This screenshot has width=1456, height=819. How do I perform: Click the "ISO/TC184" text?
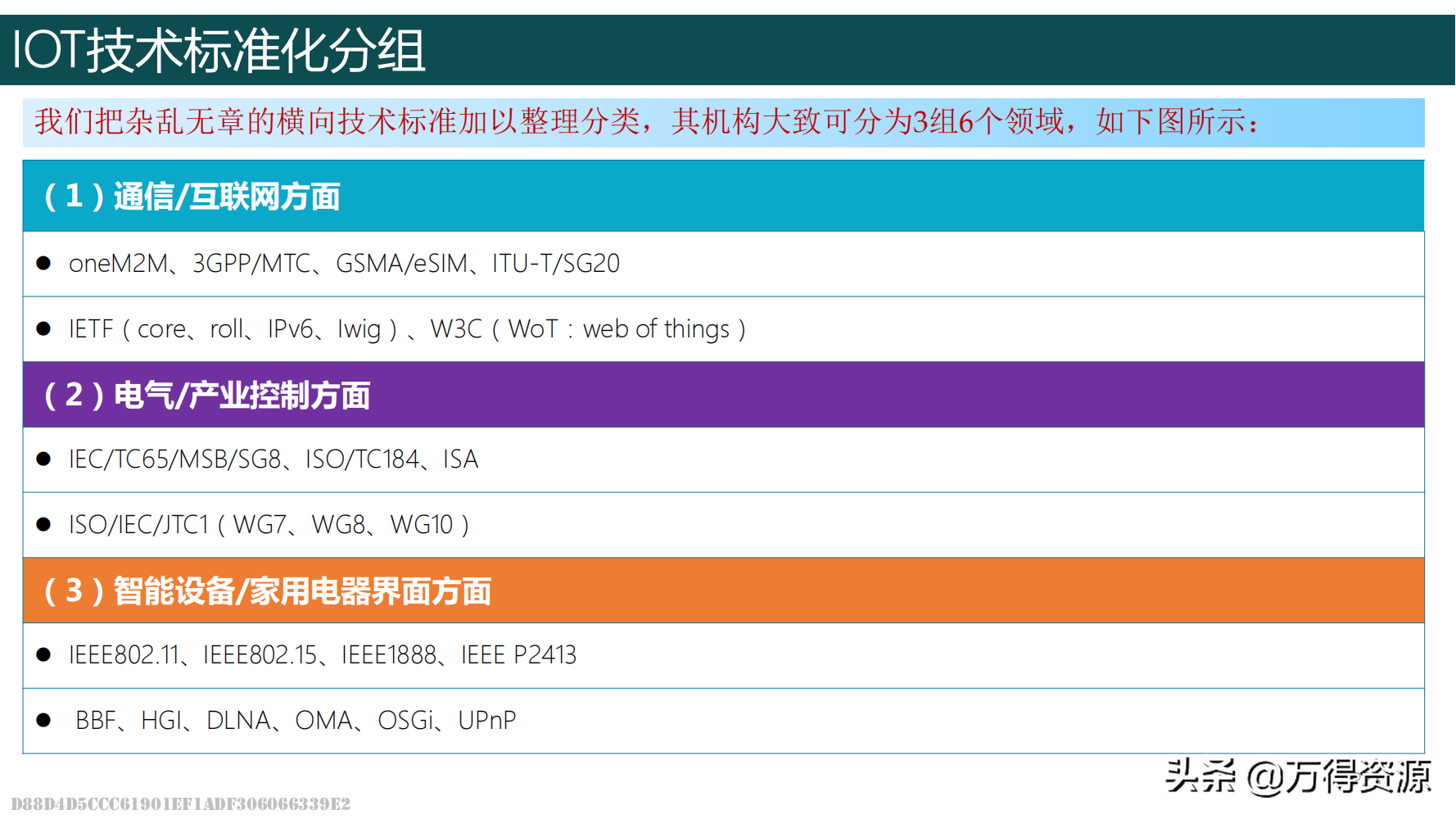pos(363,459)
